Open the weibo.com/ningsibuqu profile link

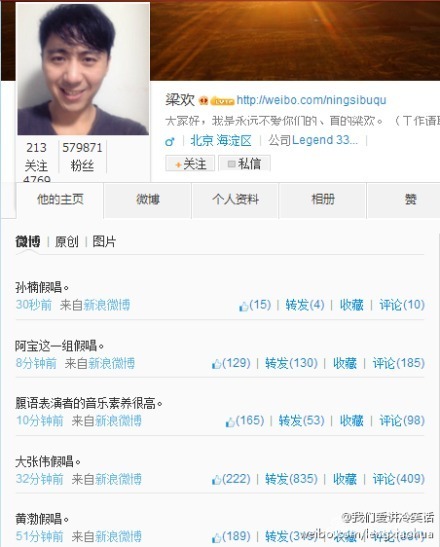pos(311,100)
